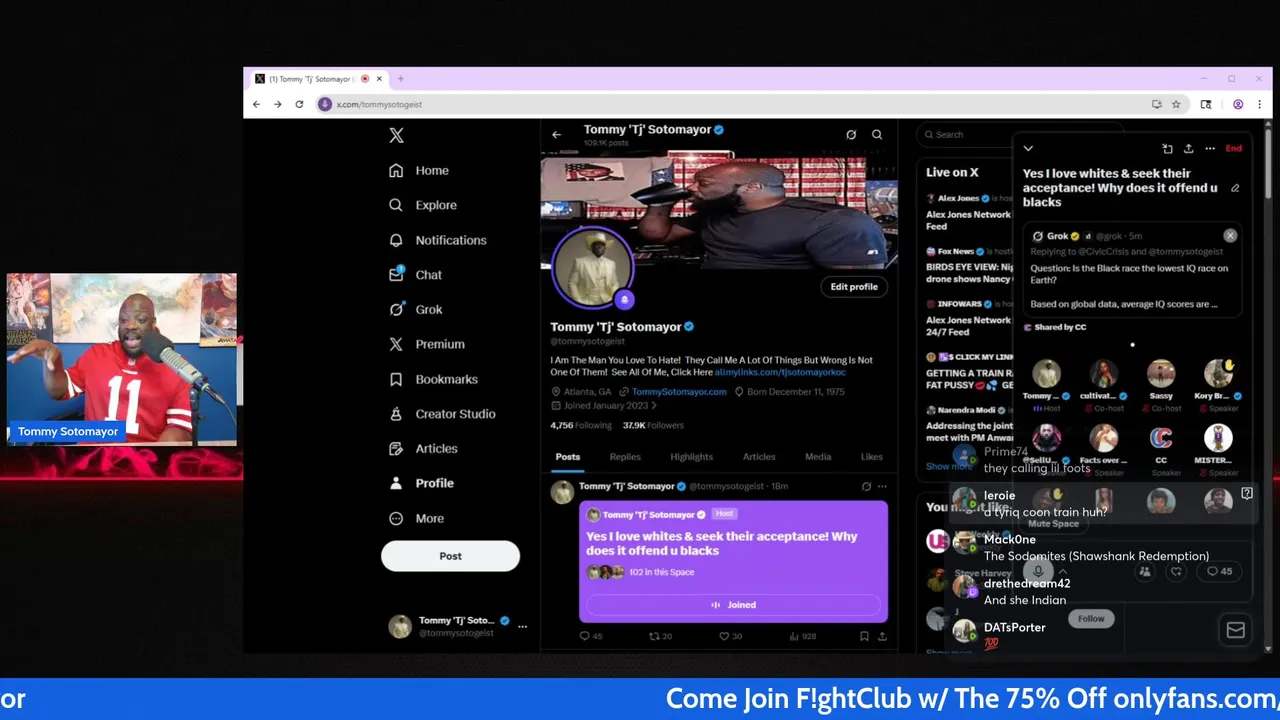Open the TommySotomayor.com link
This screenshot has width=1280, height=720.
(x=679, y=392)
